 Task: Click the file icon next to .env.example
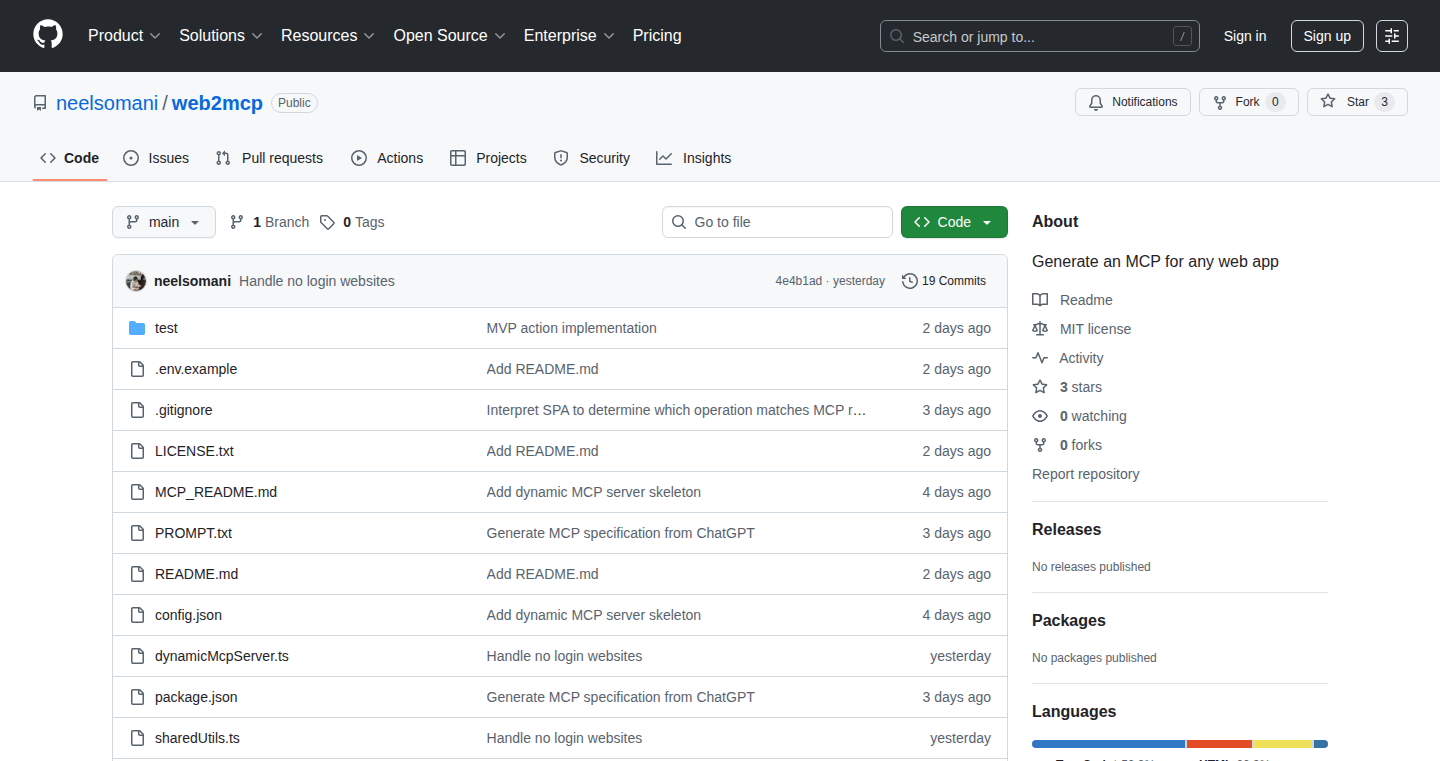[x=137, y=369]
